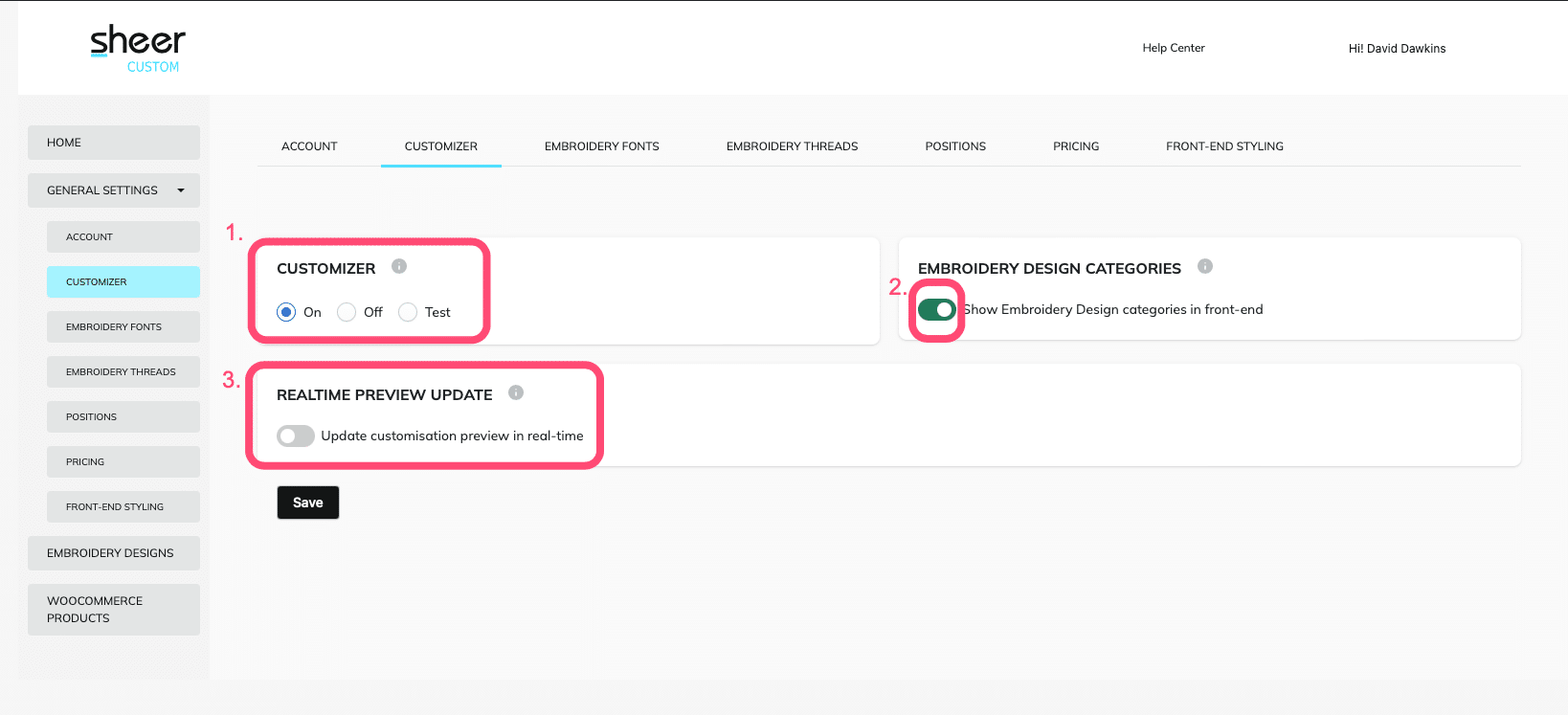
Task: Click info icon beside Realtime Preview Update
Action: 516,392
